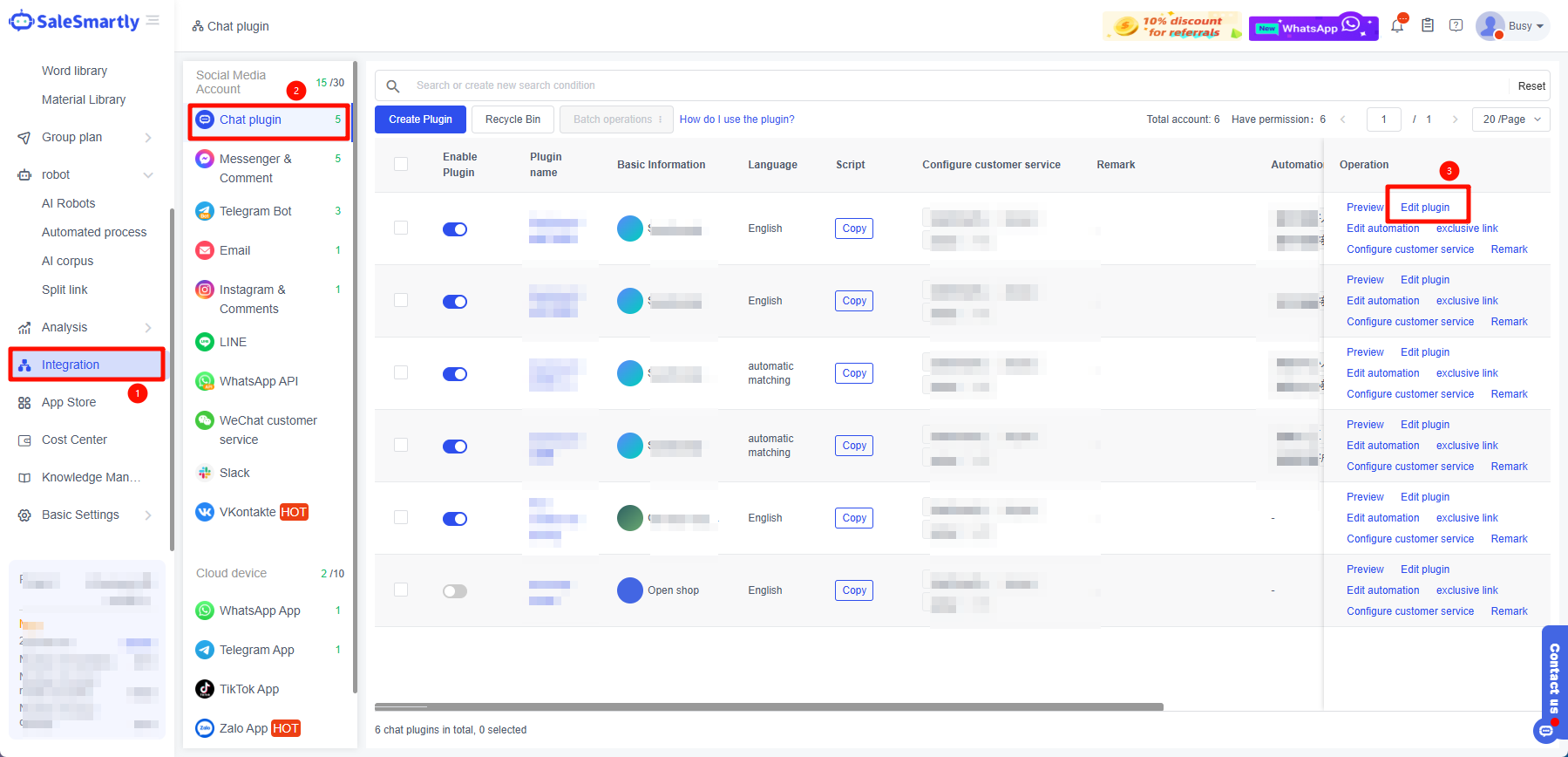Click the Create Plugin button
The height and width of the screenshot is (757, 1568).
click(420, 119)
